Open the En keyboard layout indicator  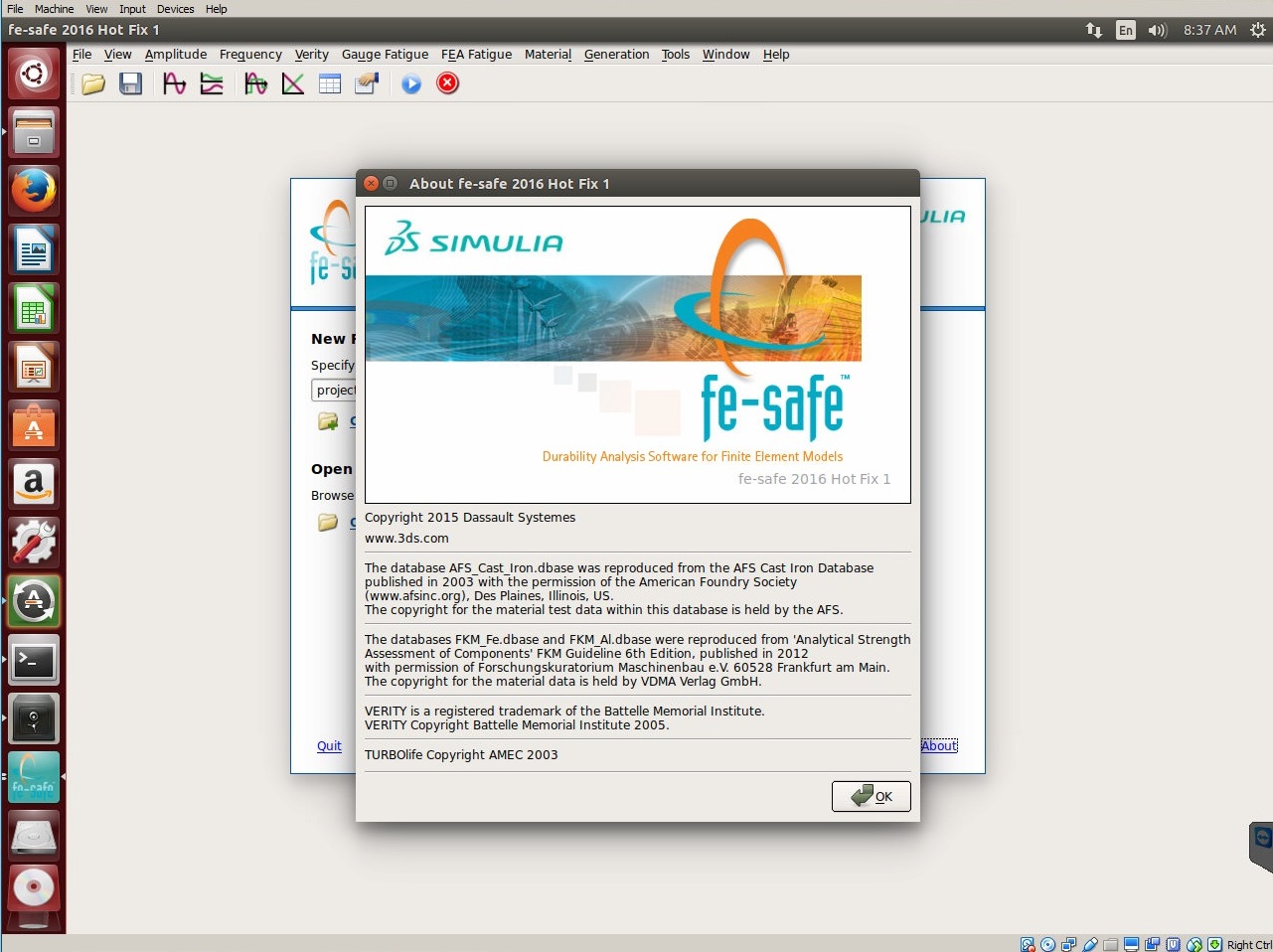point(1125,30)
